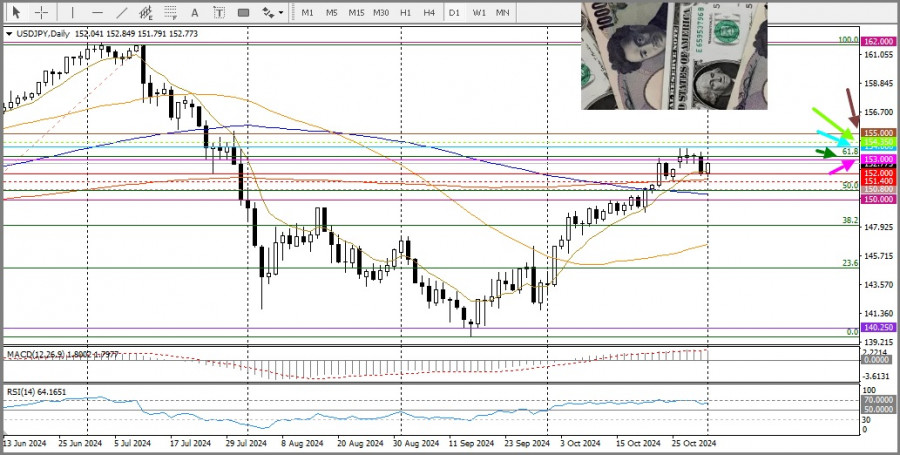The image size is (900, 455).
Task: Click the 3 Oct 2024 date label
Action: point(580,444)
